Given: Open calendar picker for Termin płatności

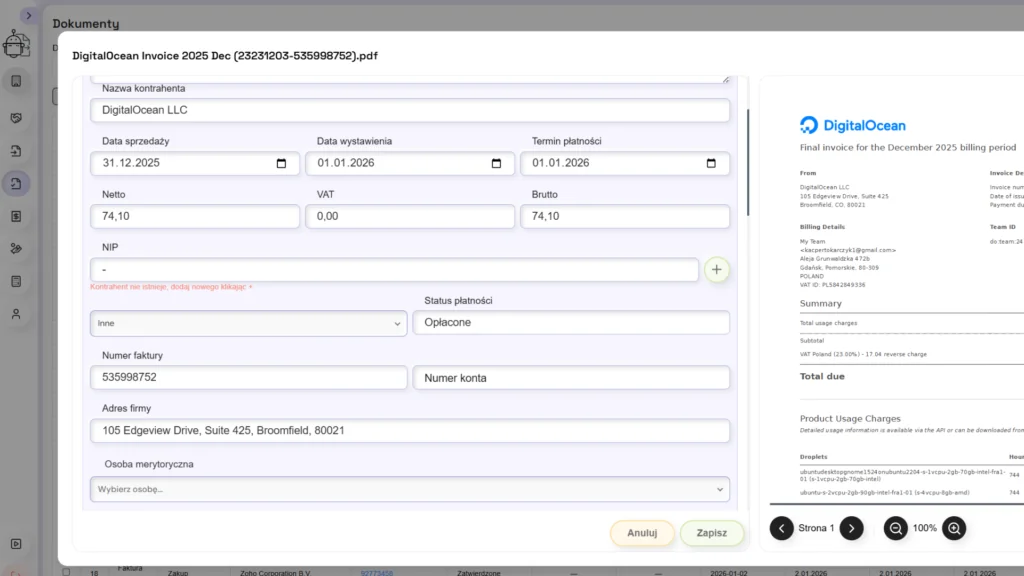Looking at the screenshot, I should coord(711,163).
